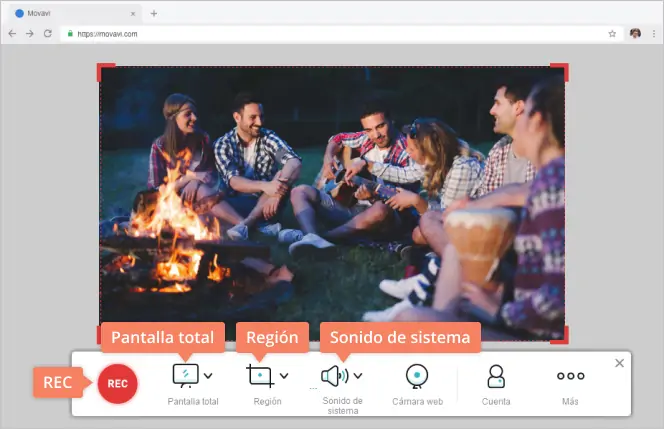
Task: Select the Pantalla total monitor icon
Action: click(x=185, y=376)
